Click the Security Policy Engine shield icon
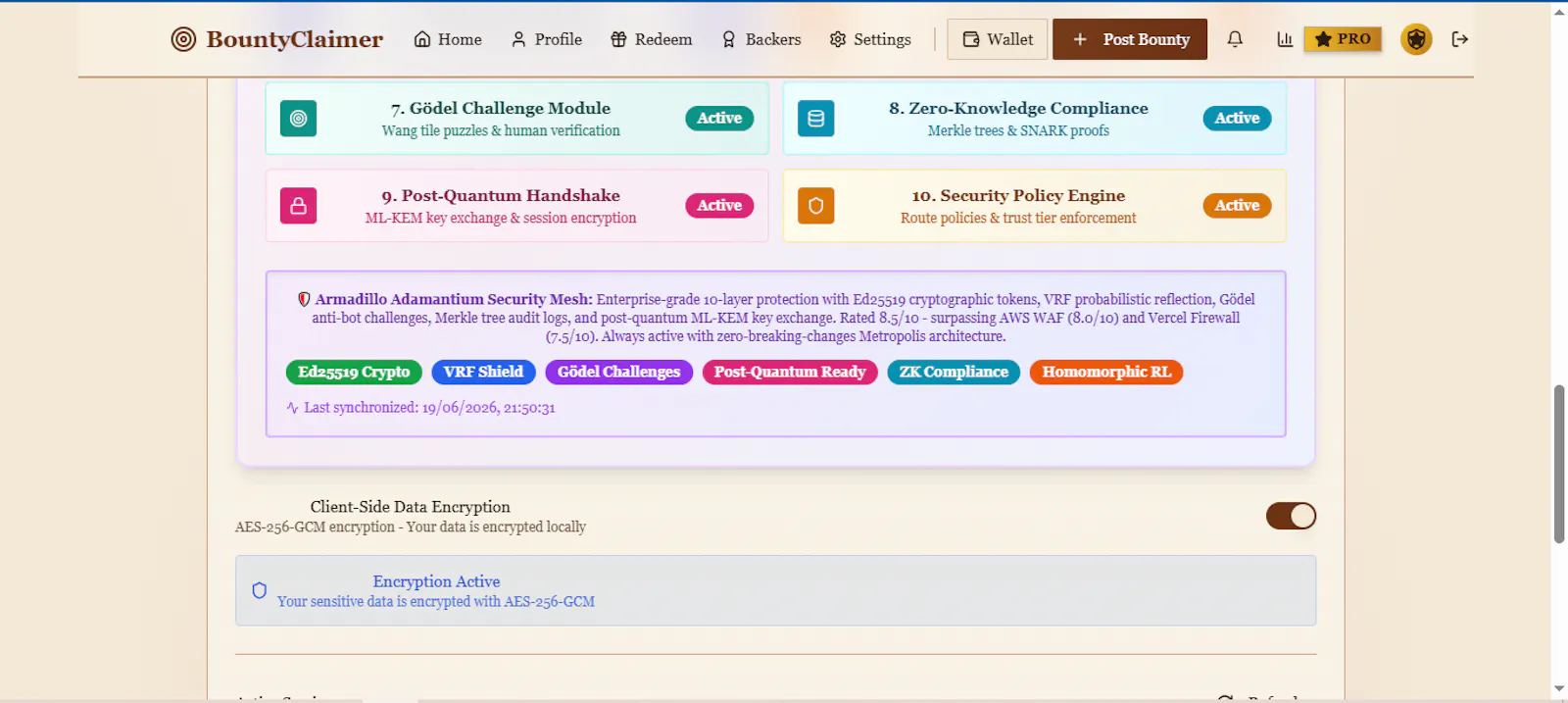The width and height of the screenshot is (1568, 703). tap(815, 206)
